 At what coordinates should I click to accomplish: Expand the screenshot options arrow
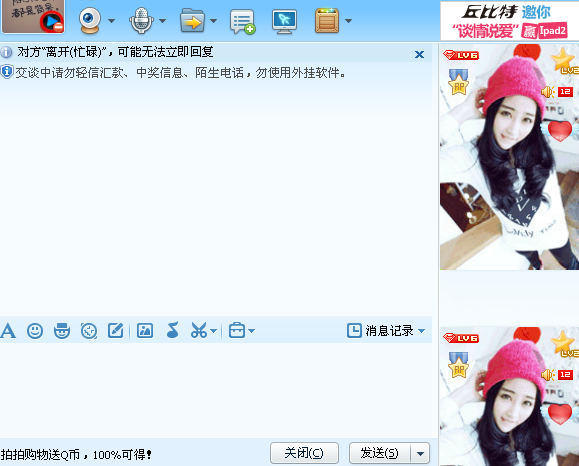pyautogui.click(x=213, y=331)
